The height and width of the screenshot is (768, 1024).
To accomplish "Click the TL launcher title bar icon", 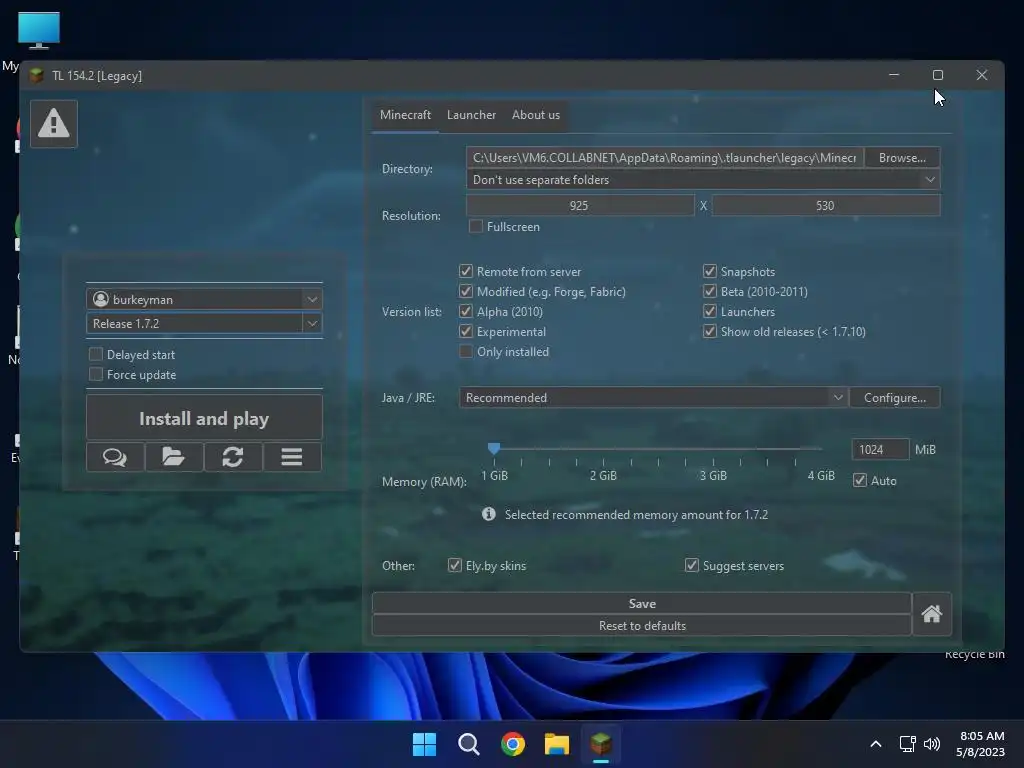I will [x=37, y=76].
